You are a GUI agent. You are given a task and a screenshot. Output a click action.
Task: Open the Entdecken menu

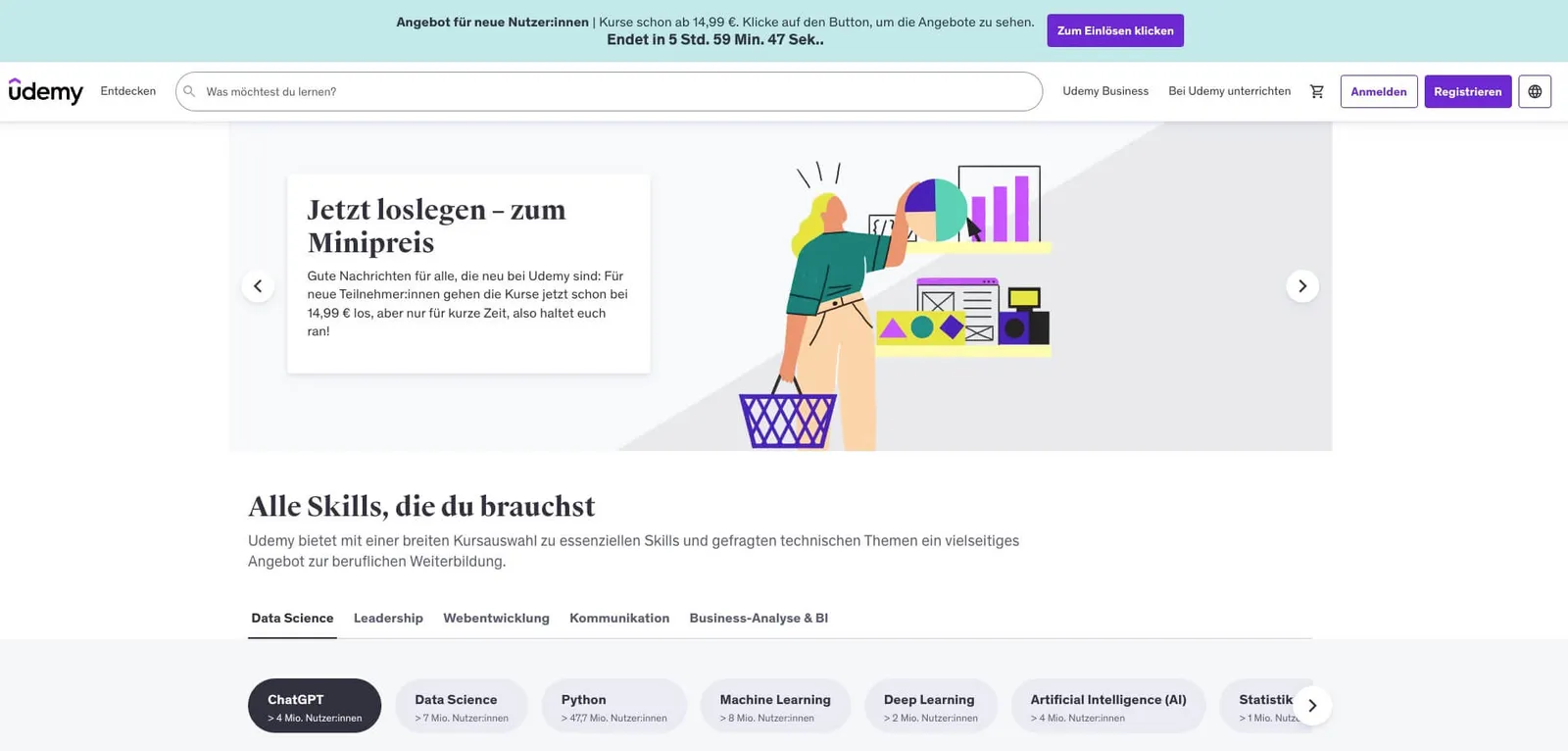coord(128,91)
